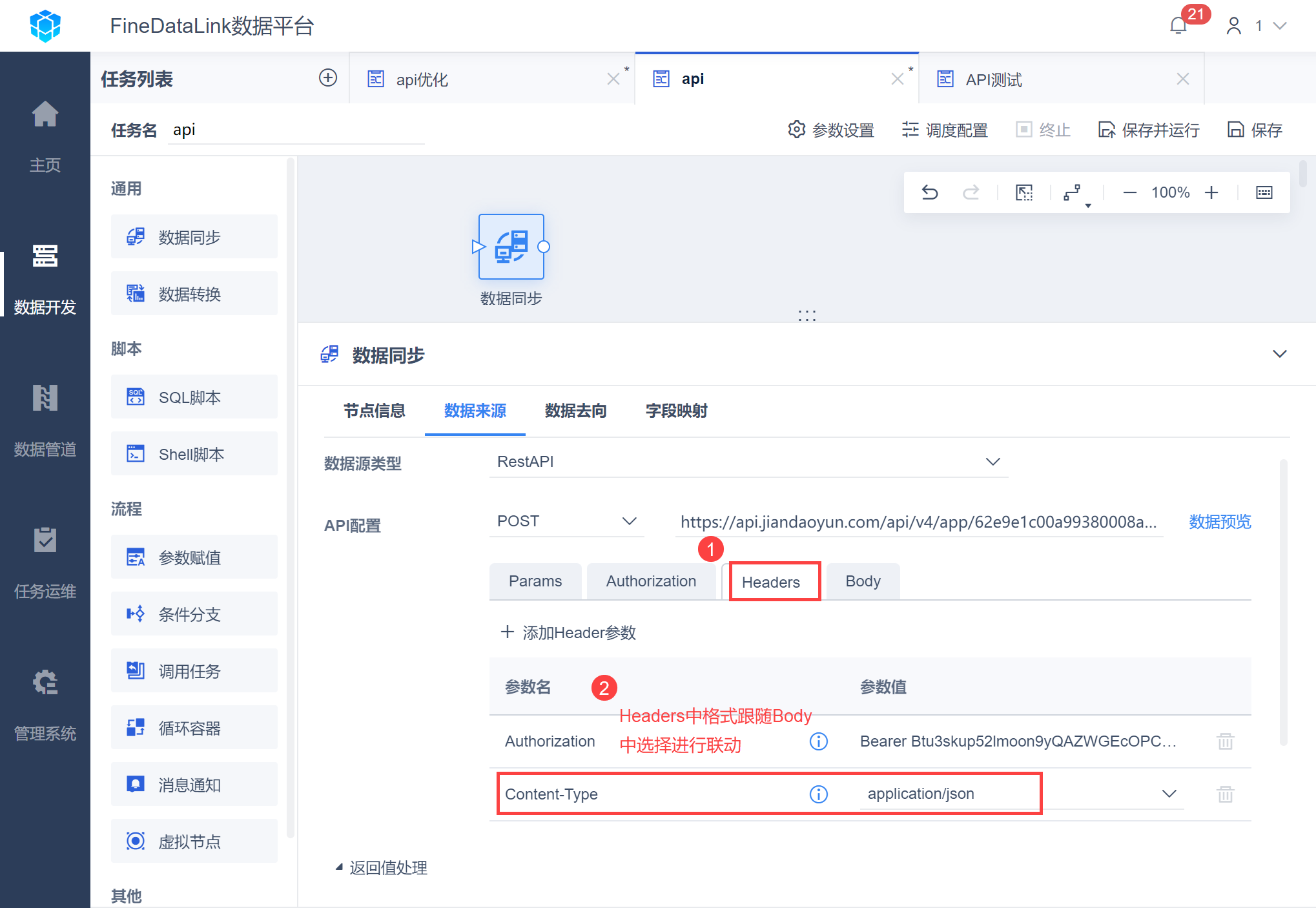Open auto-layout tool in canvas toolbar
Viewport: 1316px width, 908px height.
[x=1073, y=192]
